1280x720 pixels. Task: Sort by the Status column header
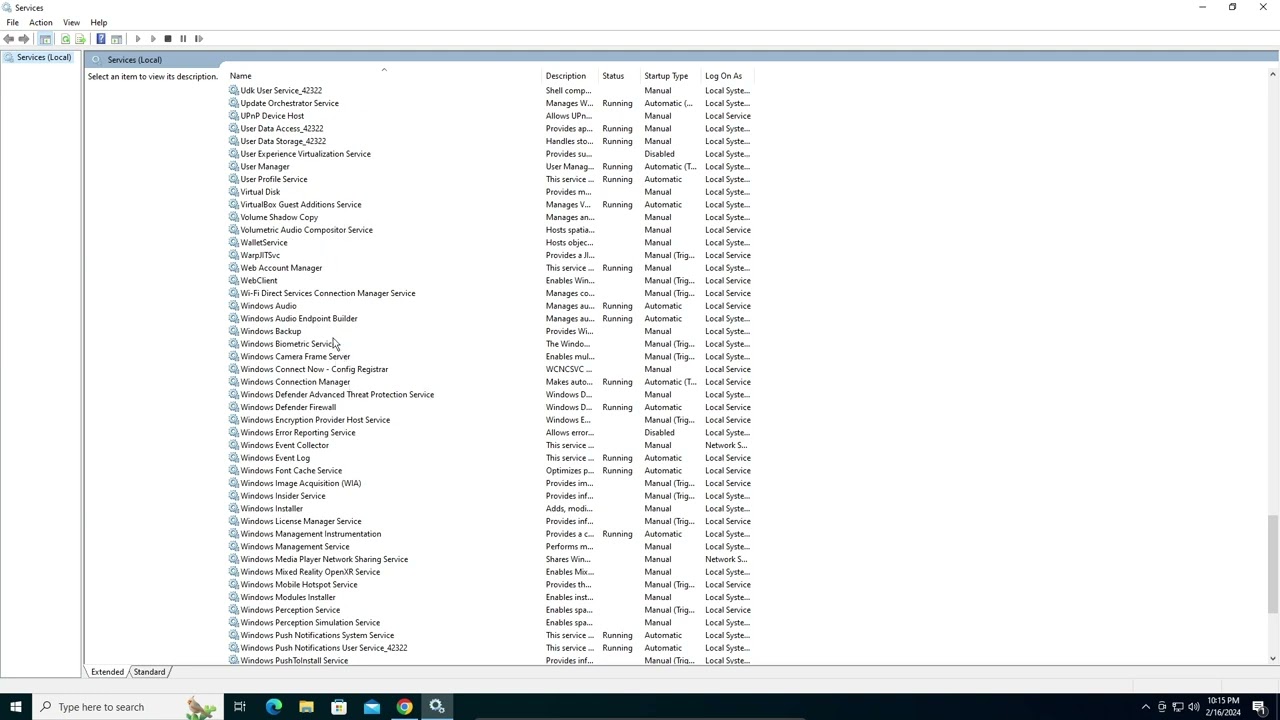[620, 76]
